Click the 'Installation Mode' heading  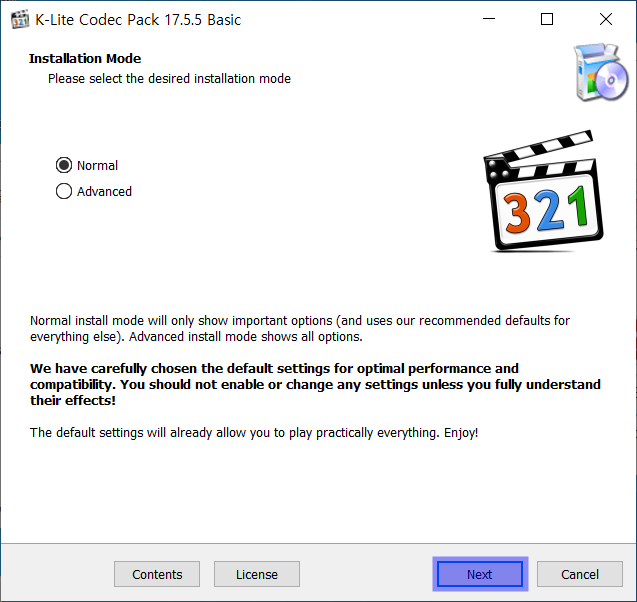(85, 58)
